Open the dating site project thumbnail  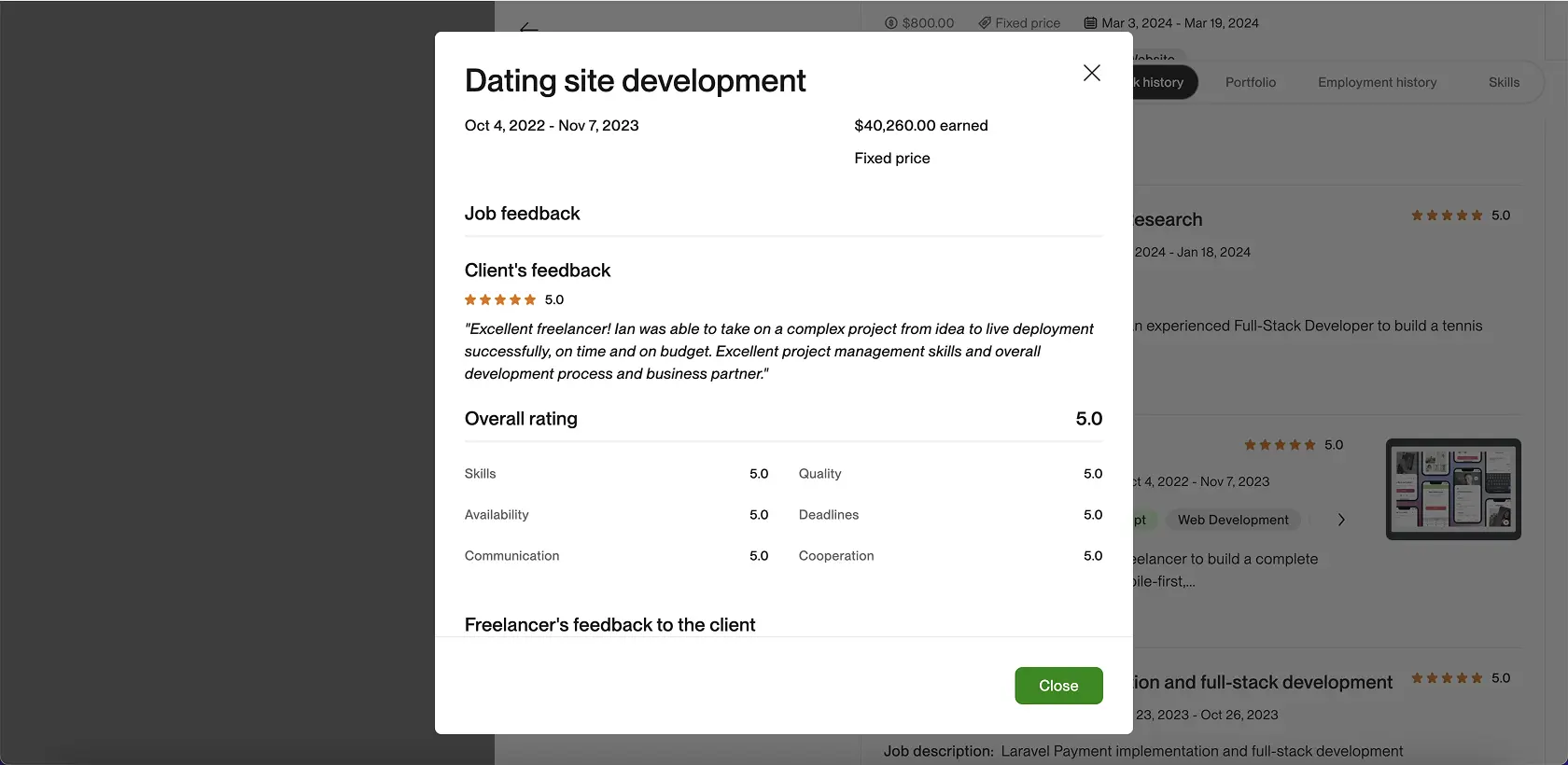[x=1453, y=489]
